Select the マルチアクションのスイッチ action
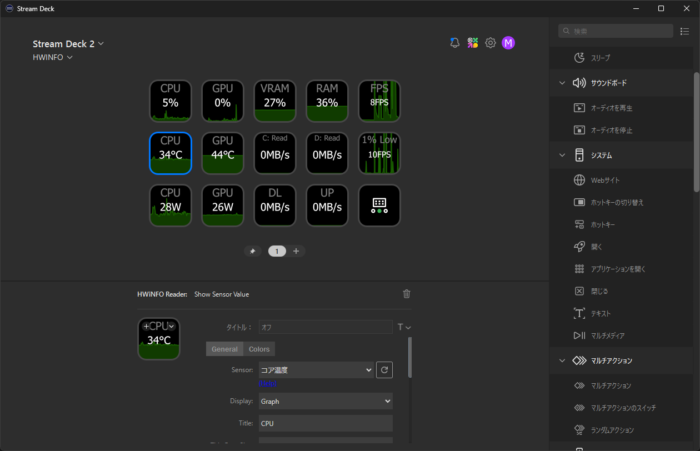Viewport: 700px width, 451px height. click(x=621, y=408)
